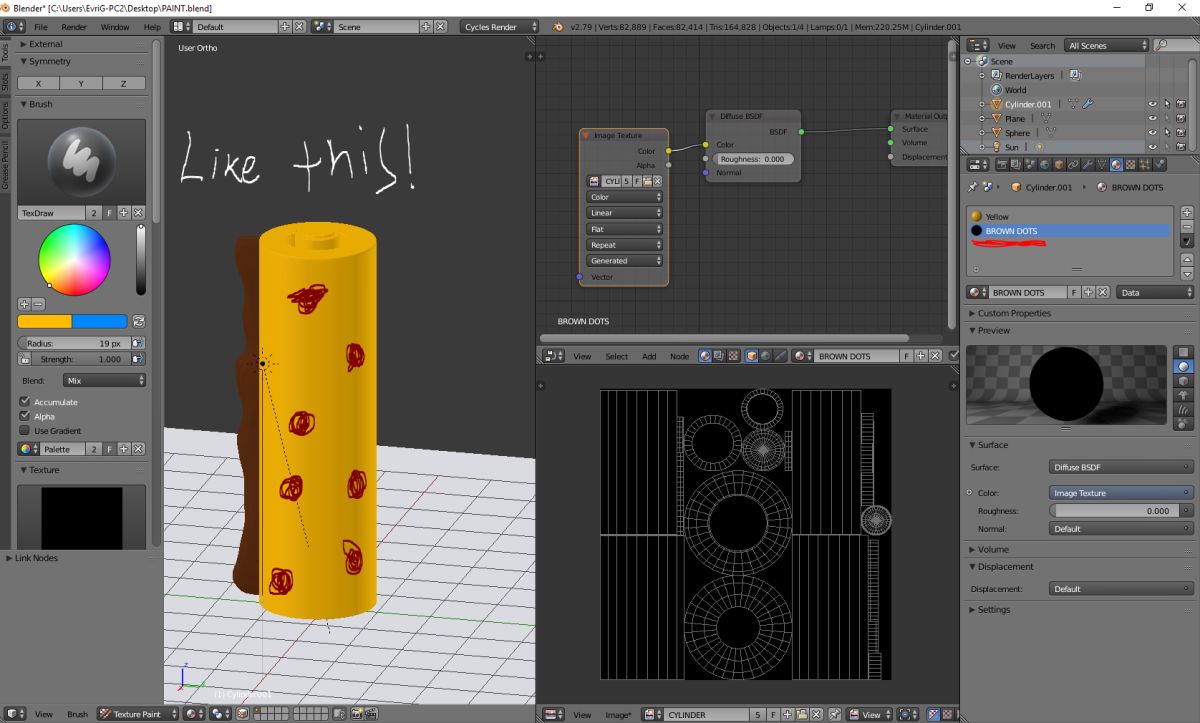Open the Displacement Default dropdown
Screen dimensions: 1200x723
[1122, 589]
